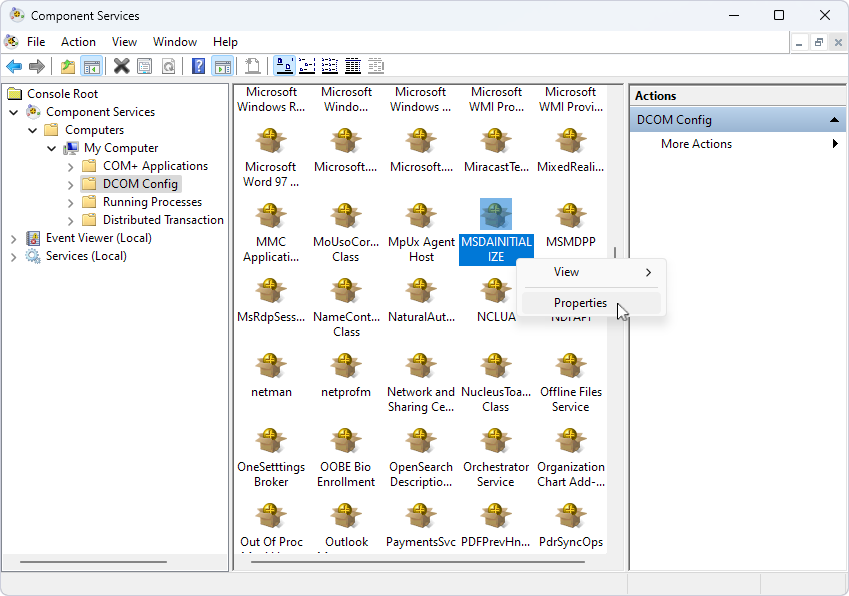Image resolution: width=849 pixels, height=596 pixels.
Task: Expand the Distributed Transaction node
Action: tap(70, 220)
